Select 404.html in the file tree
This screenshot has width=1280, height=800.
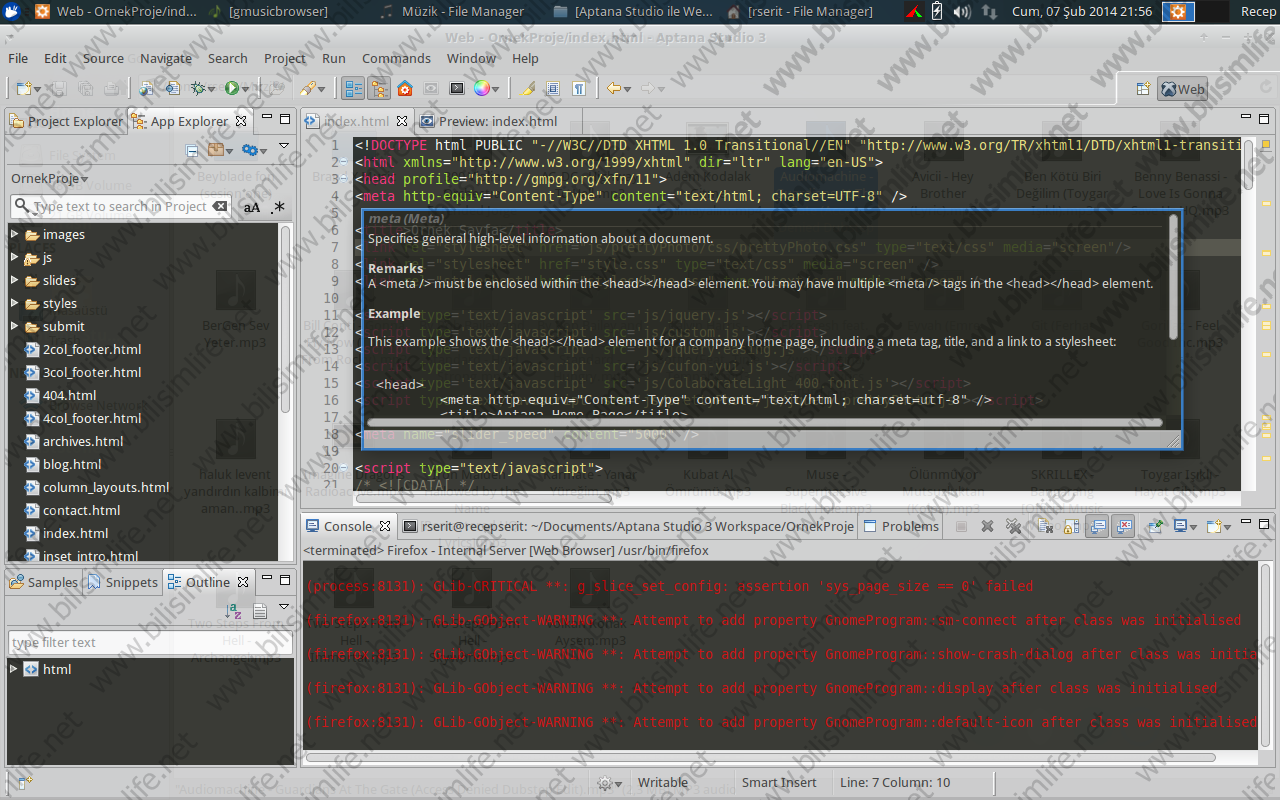pyautogui.click(x=69, y=395)
